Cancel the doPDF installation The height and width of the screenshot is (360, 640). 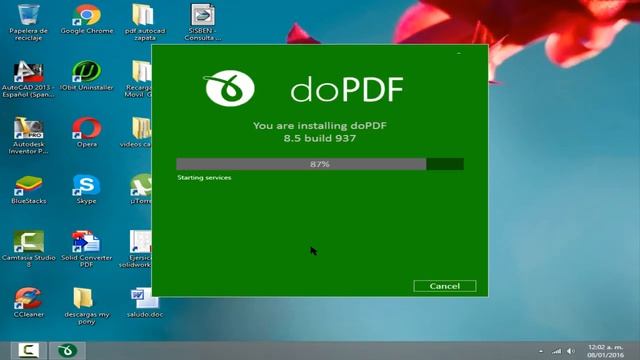coord(444,286)
